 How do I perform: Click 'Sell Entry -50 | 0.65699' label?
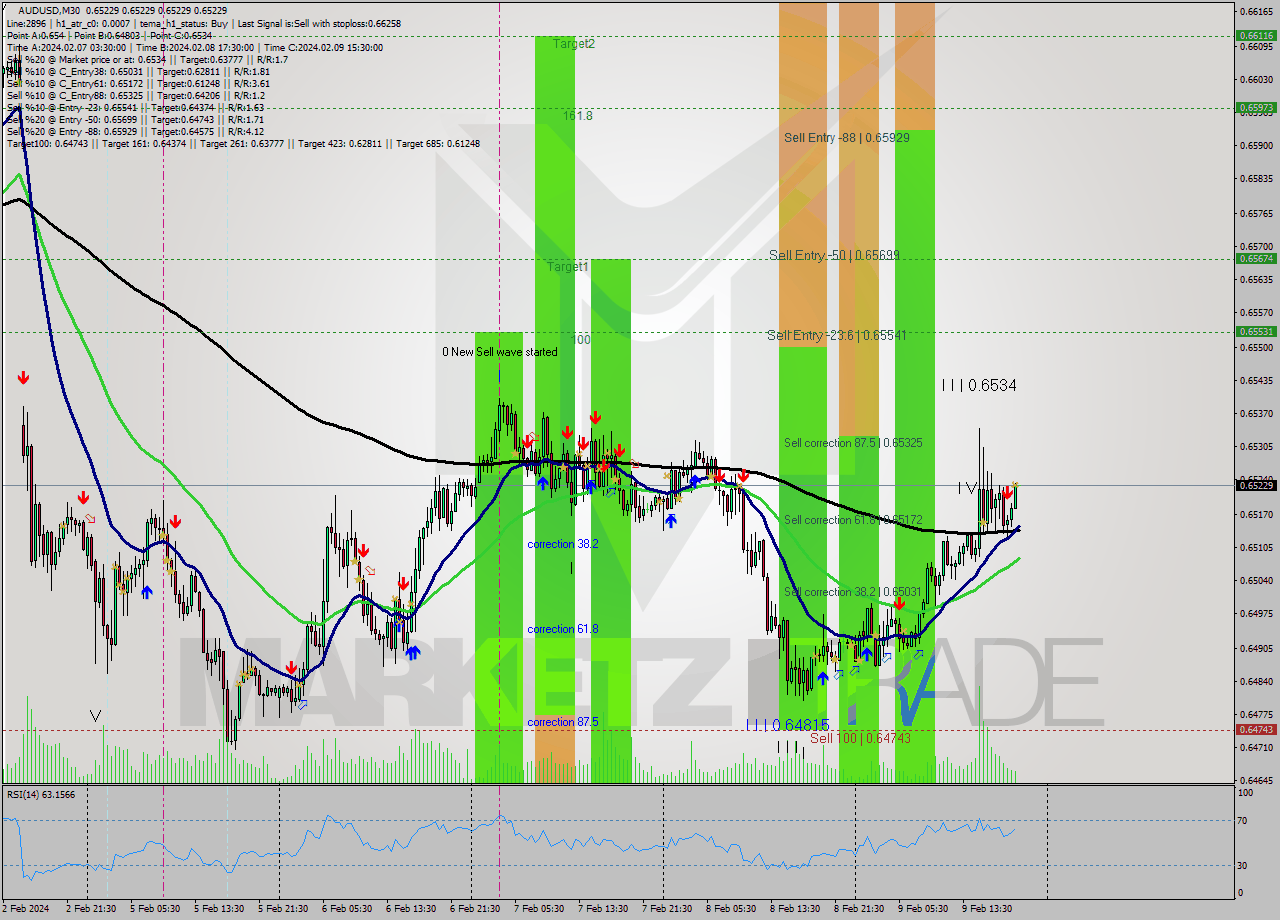coord(834,256)
